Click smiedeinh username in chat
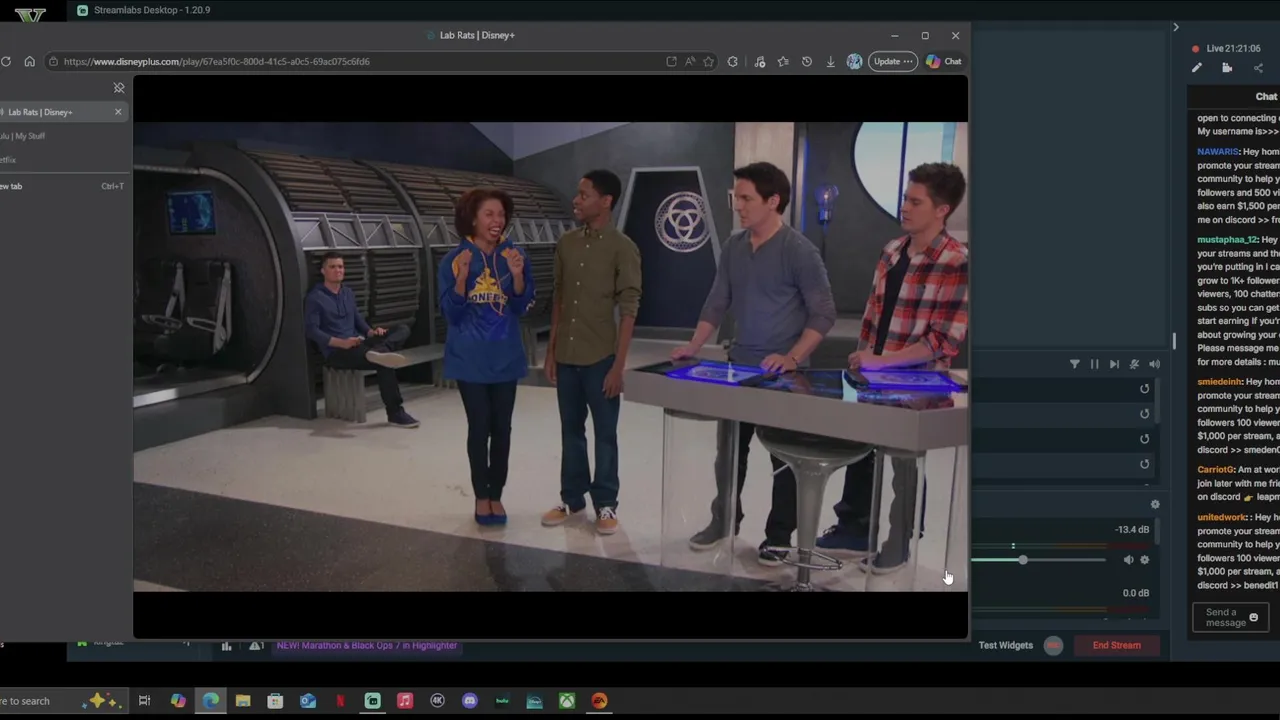Viewport: 1280px width, 720px height. [x=1219, y=382]
